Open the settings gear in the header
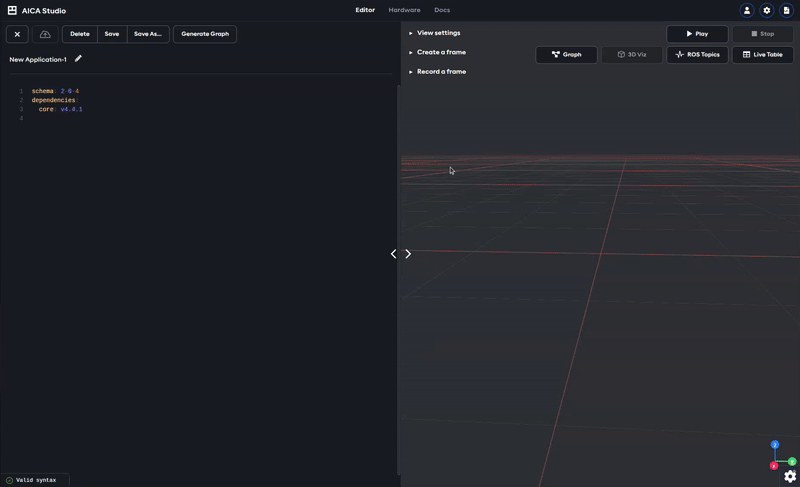 [x=767, y=10]
